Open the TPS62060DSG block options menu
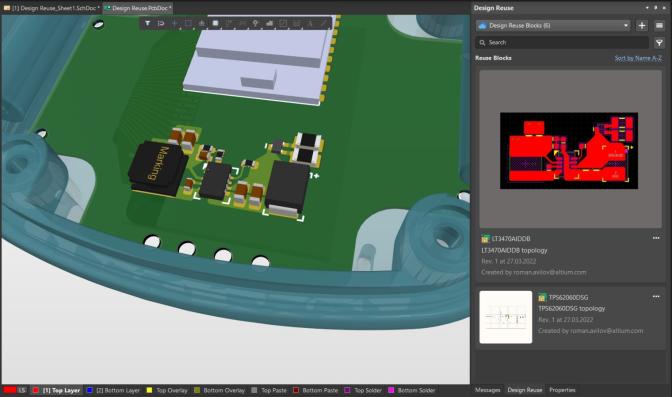672x397 pixels. 656,296
